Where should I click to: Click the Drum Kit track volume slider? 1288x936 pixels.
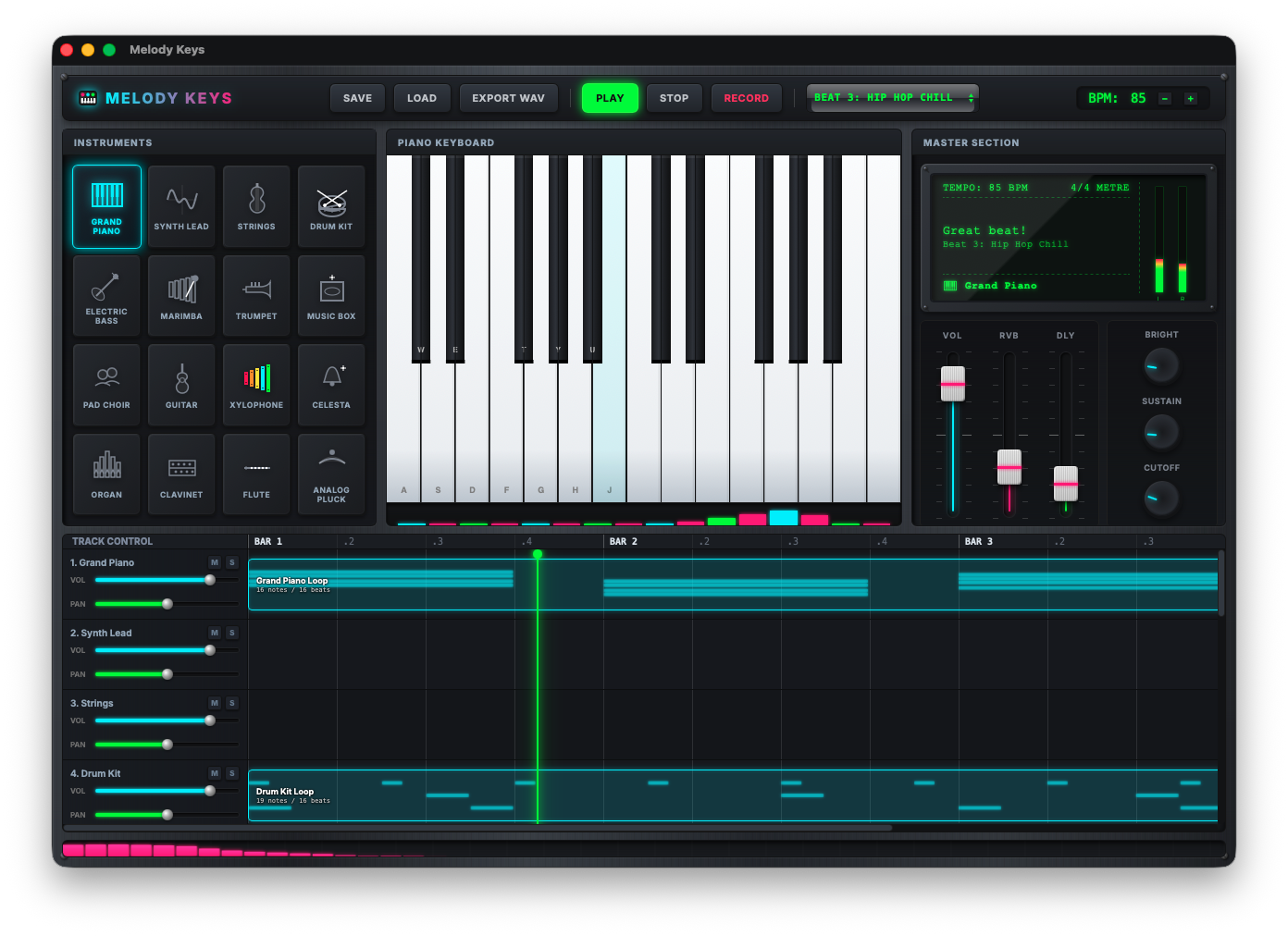point(167,791)
